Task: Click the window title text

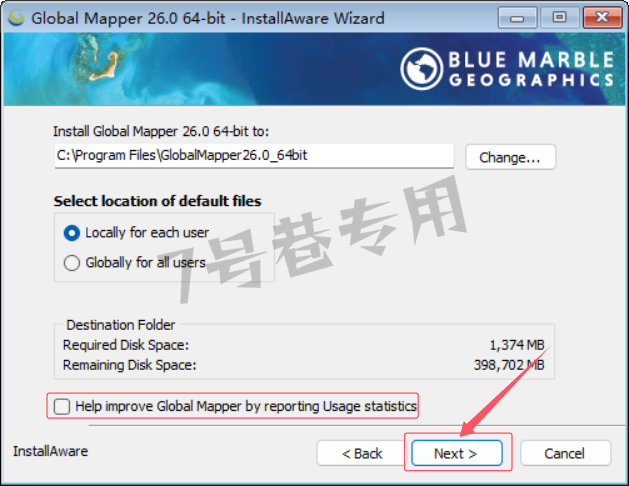Action: click(x=208, y=18)
